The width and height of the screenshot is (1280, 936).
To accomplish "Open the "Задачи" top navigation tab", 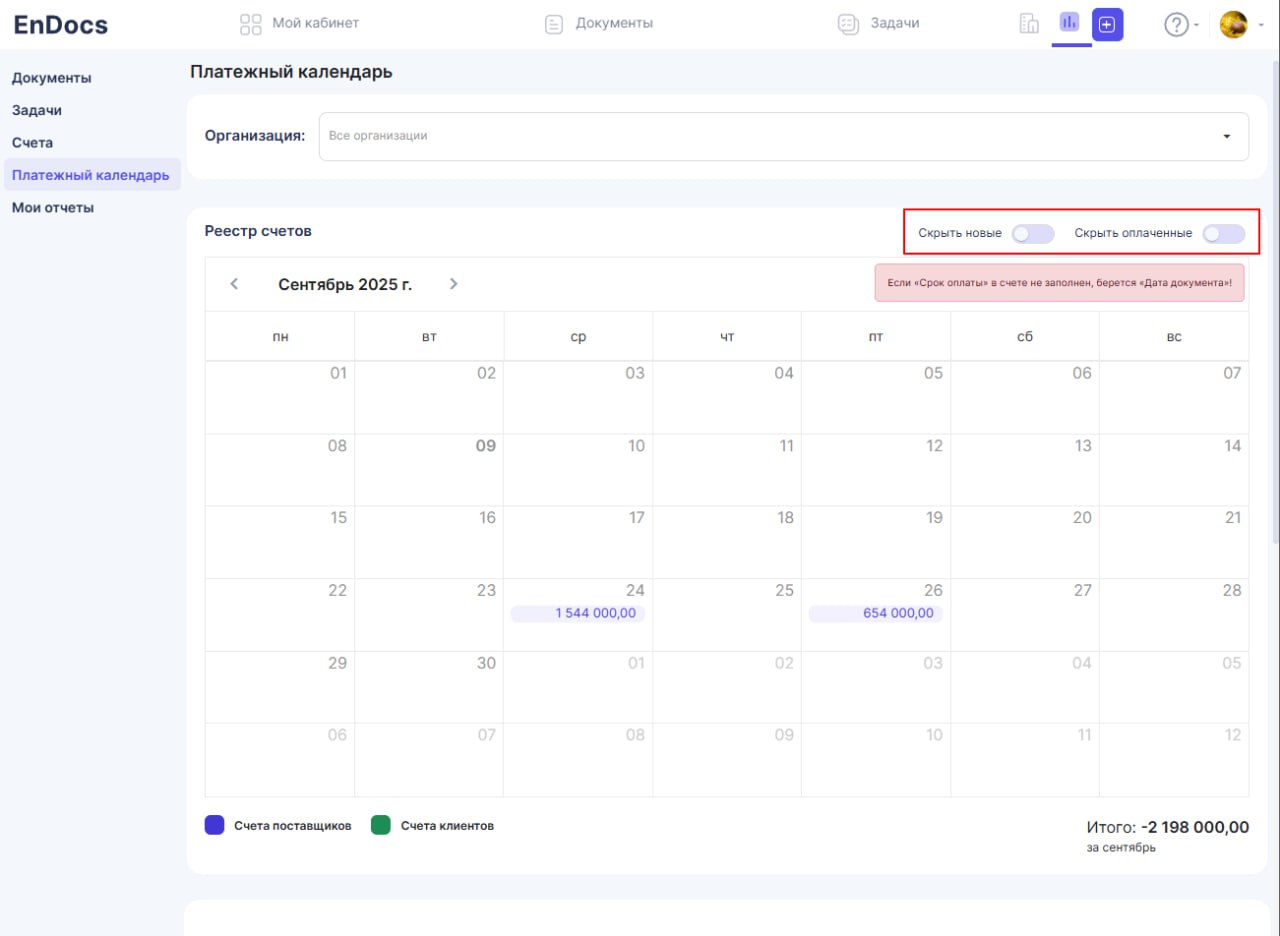I will [878, 23].
